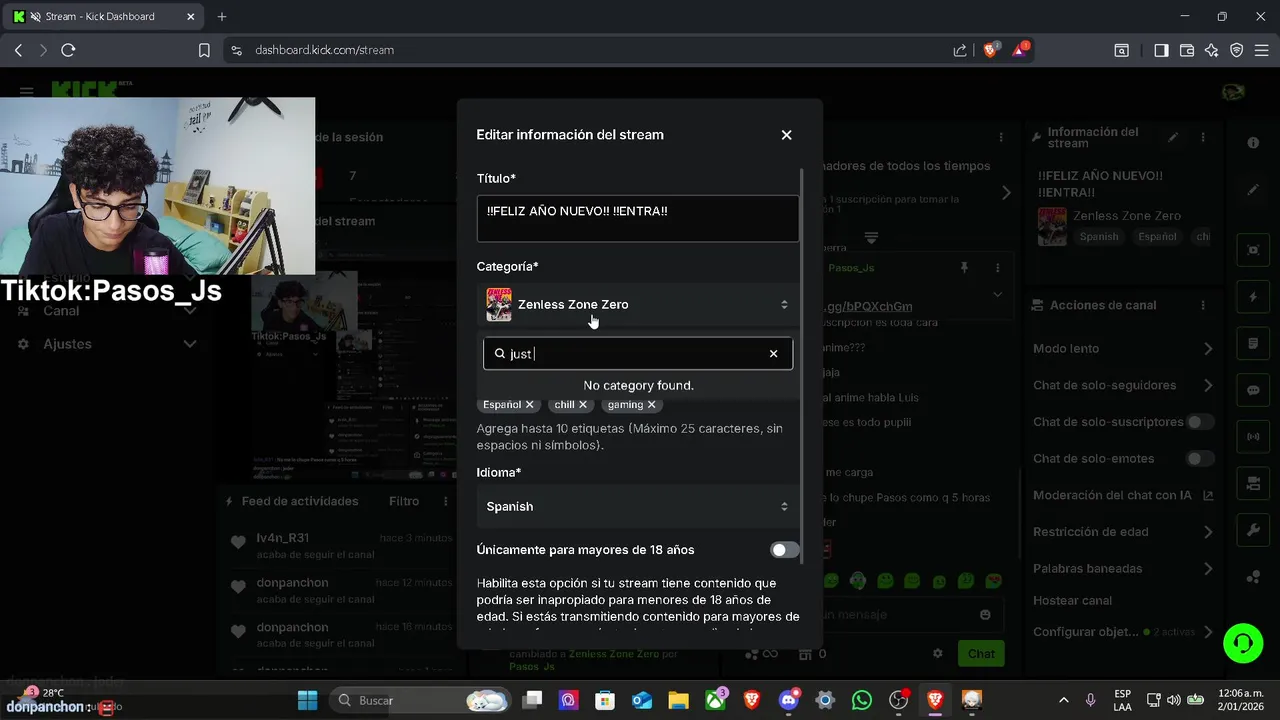Open the emoji picker in chat
1280x720 pixels.
tap(986, 615)
